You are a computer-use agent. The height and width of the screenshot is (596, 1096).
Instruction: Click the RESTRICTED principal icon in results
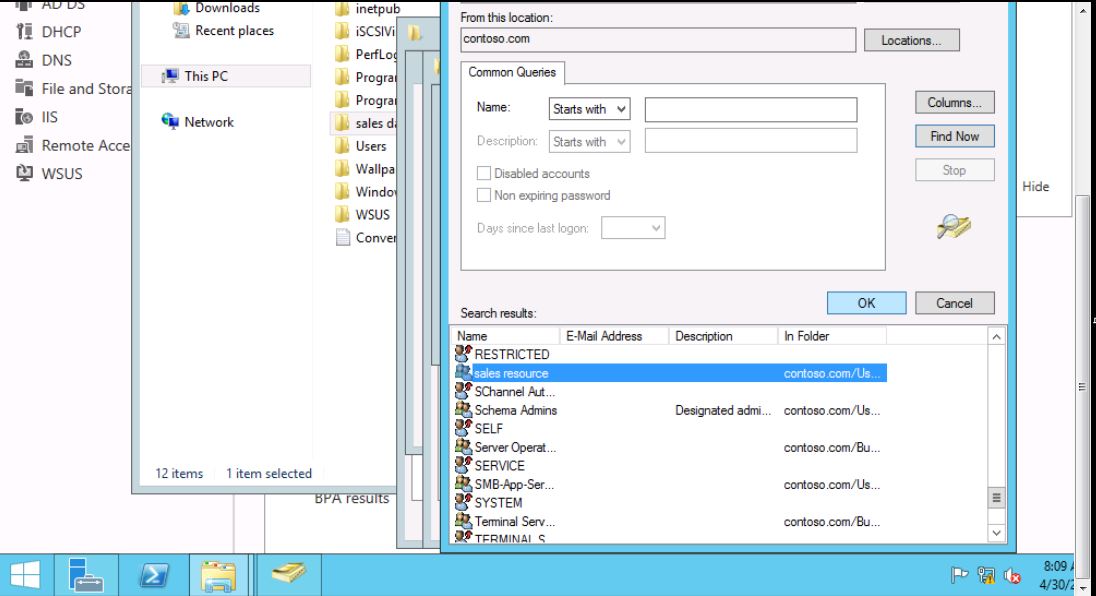(463, 354)
